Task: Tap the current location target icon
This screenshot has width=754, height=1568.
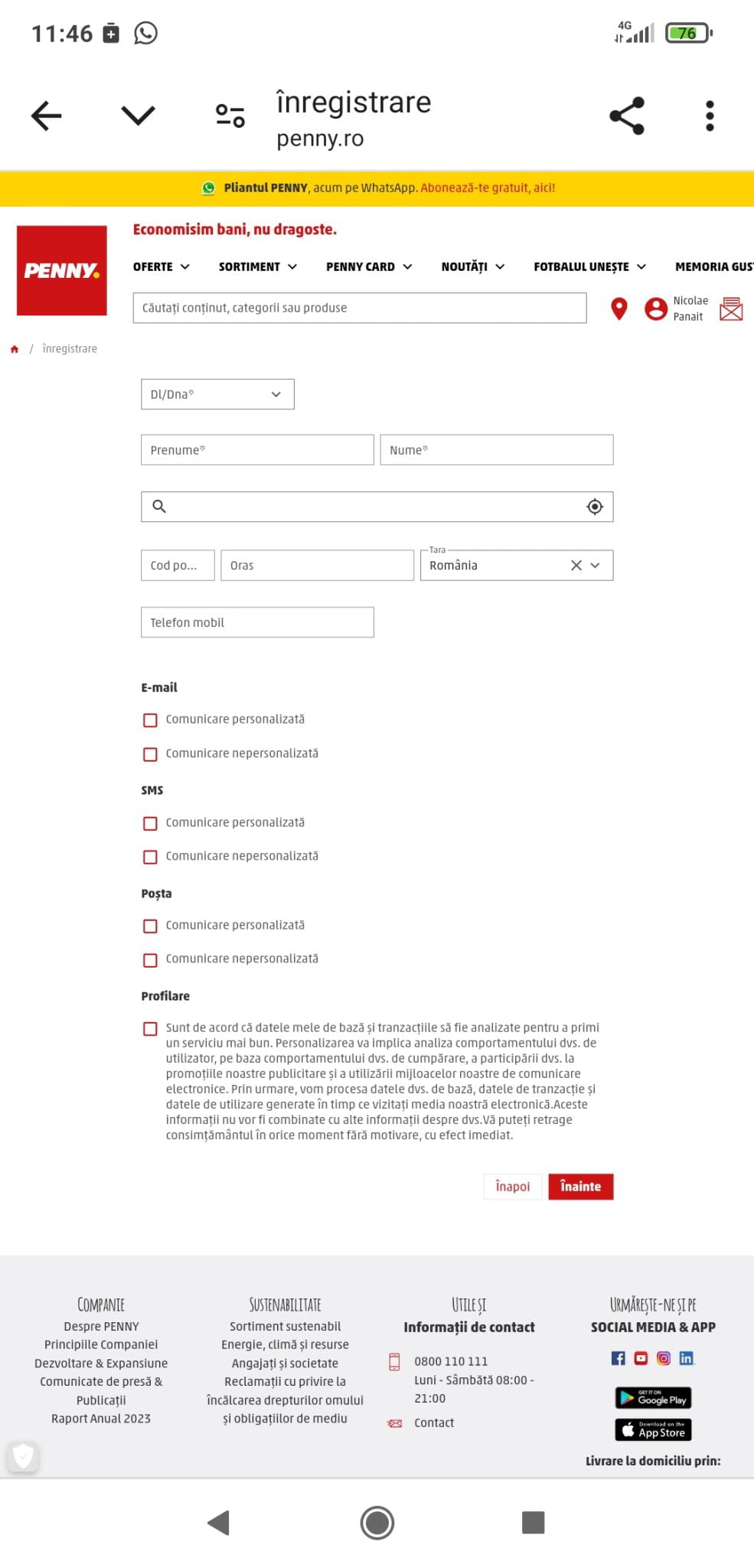Action: (x=595, y=507)
